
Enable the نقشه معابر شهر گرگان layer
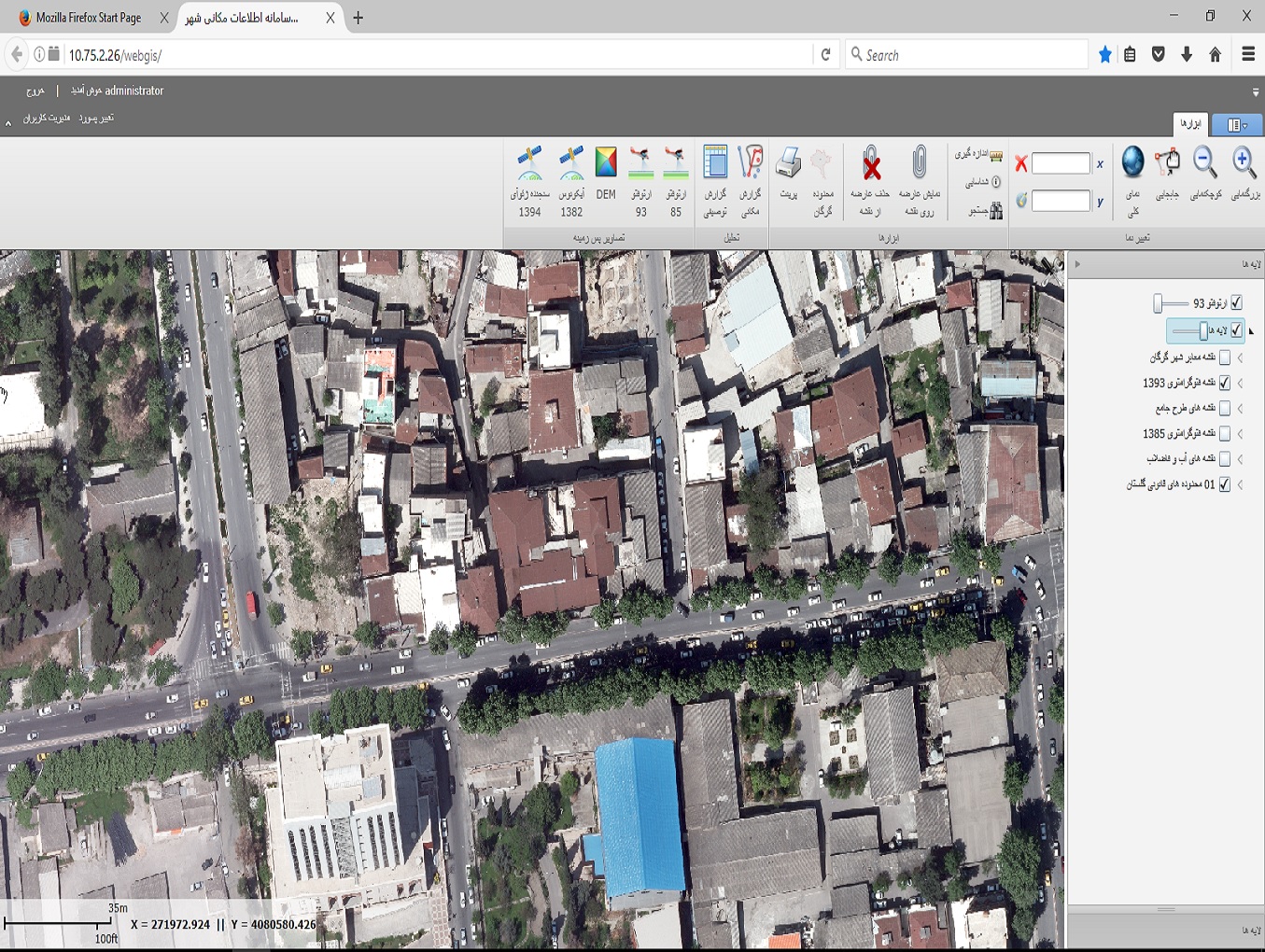[x=1225, y=357]
